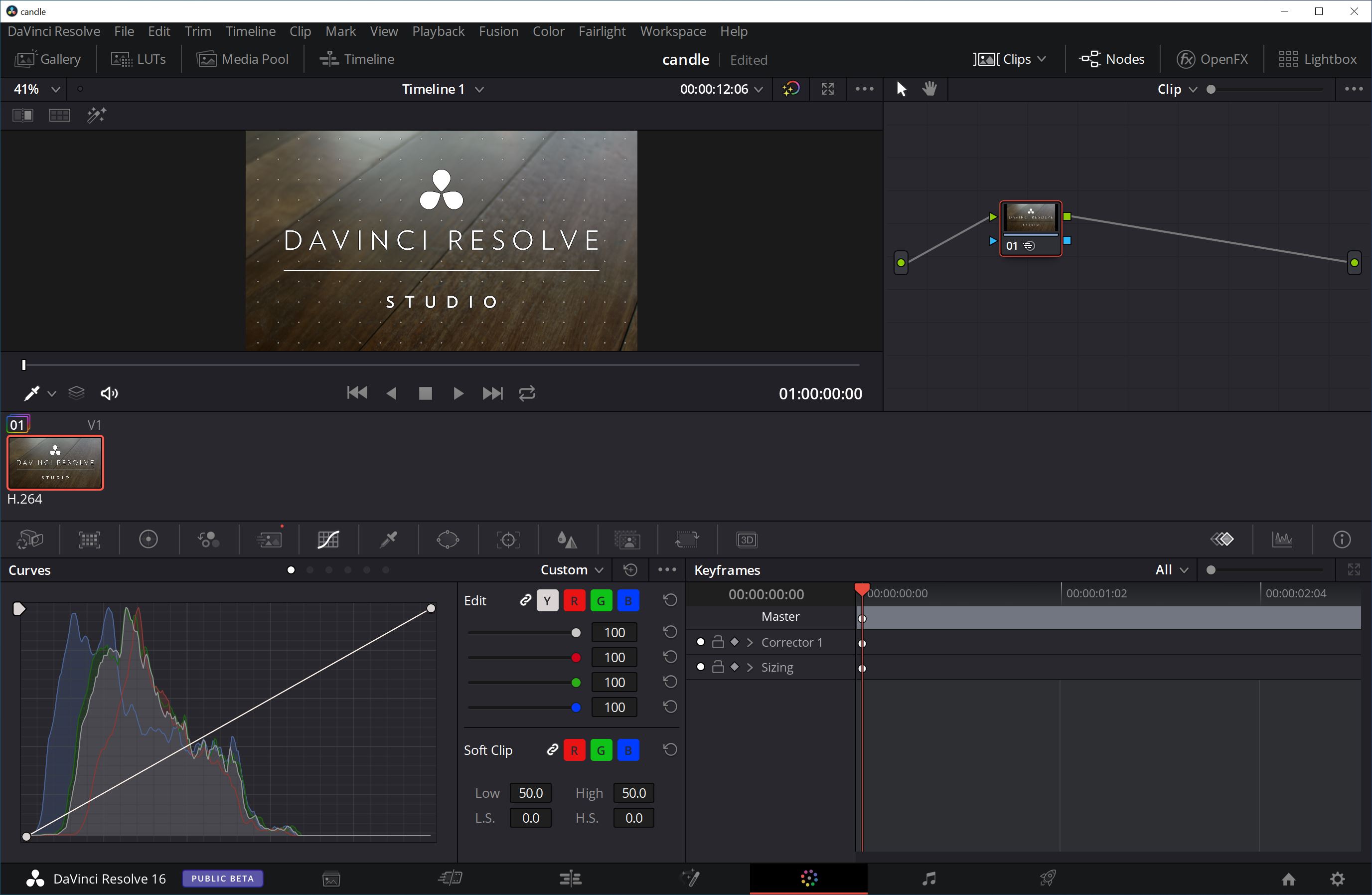1372x895 pixels.
Task: Open the Key palette
Action: 627,540
